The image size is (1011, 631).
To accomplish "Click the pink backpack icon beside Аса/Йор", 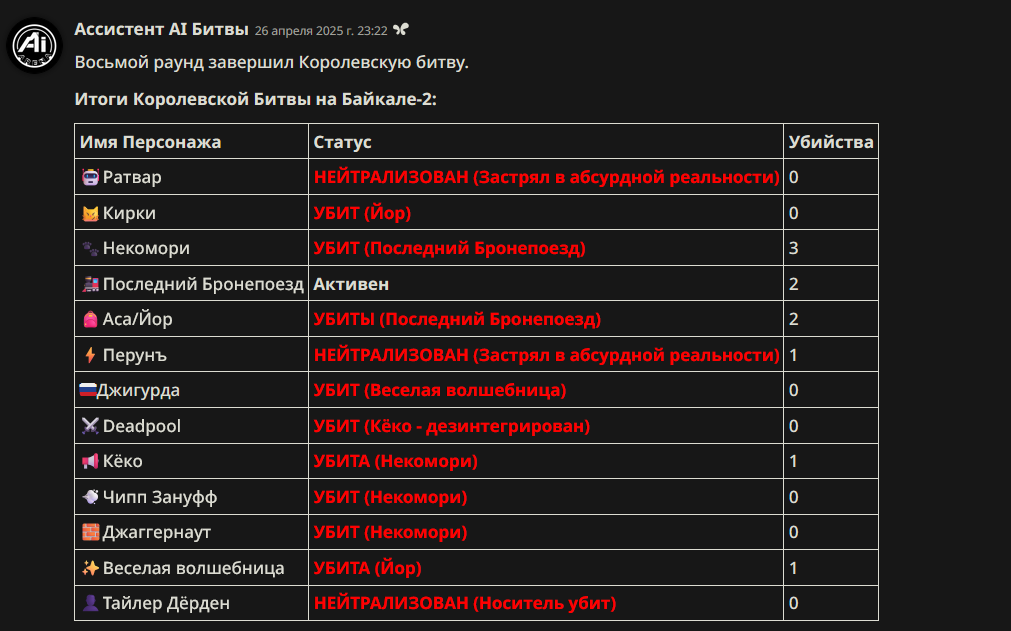I will [x=90, y=319].
